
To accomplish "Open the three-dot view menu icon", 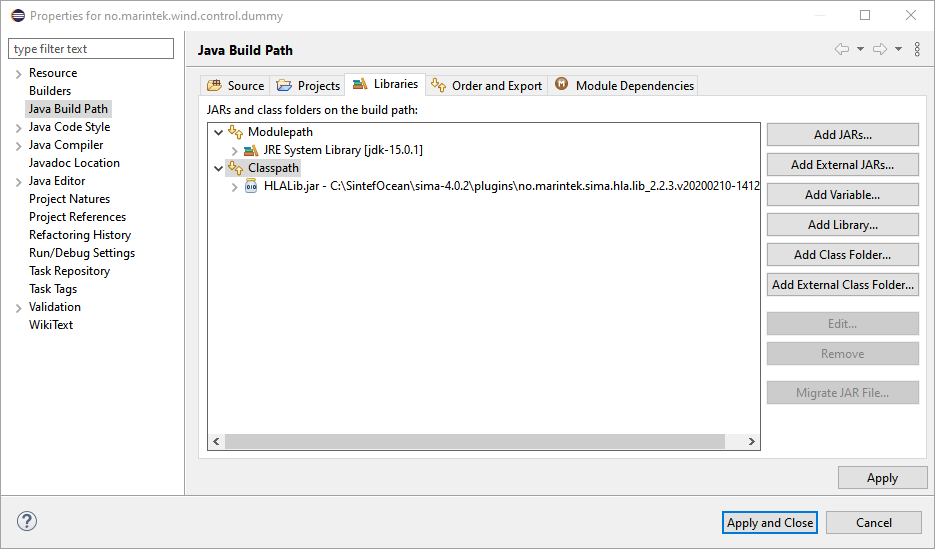I will coord(917,49).
